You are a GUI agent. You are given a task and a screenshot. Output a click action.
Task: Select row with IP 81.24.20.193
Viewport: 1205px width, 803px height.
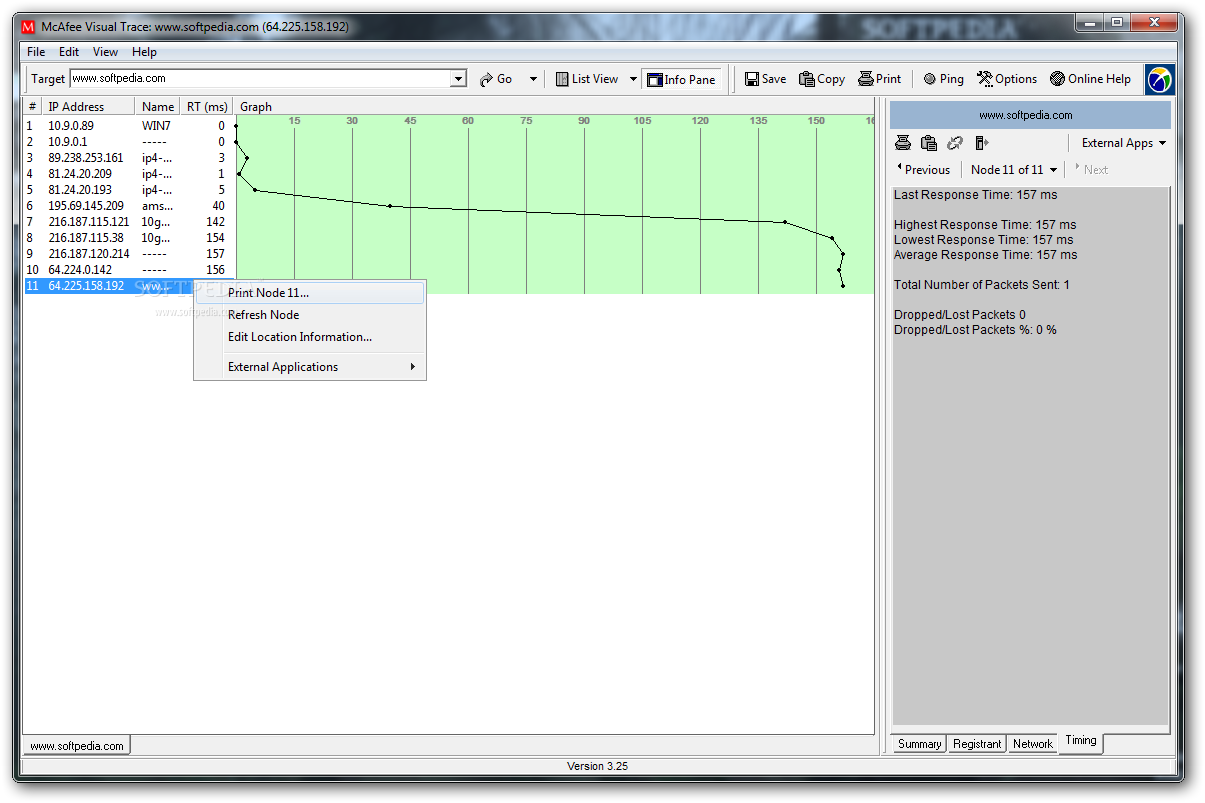tap(129, 190)
